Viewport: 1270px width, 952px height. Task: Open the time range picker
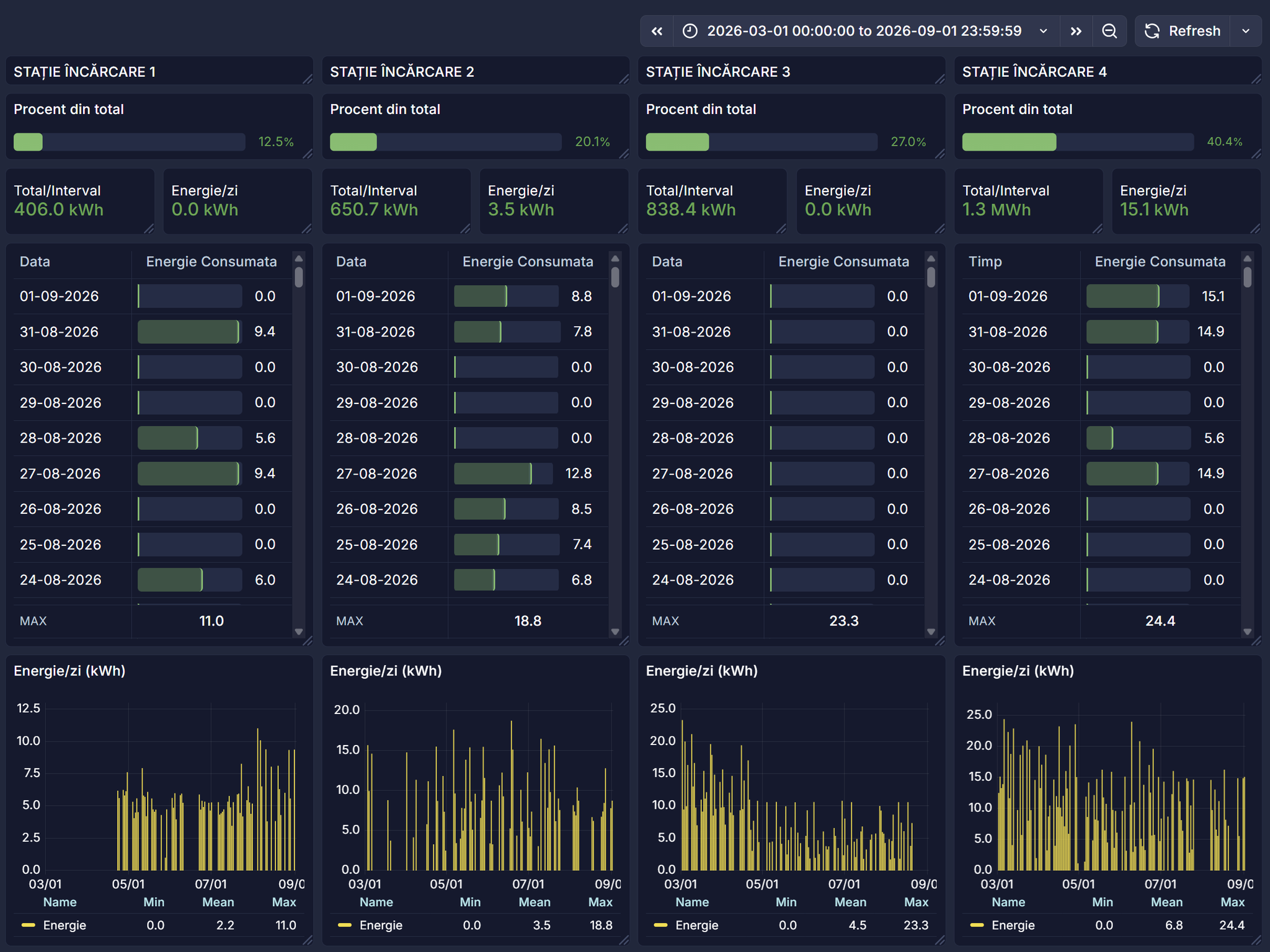pos(866,31)
